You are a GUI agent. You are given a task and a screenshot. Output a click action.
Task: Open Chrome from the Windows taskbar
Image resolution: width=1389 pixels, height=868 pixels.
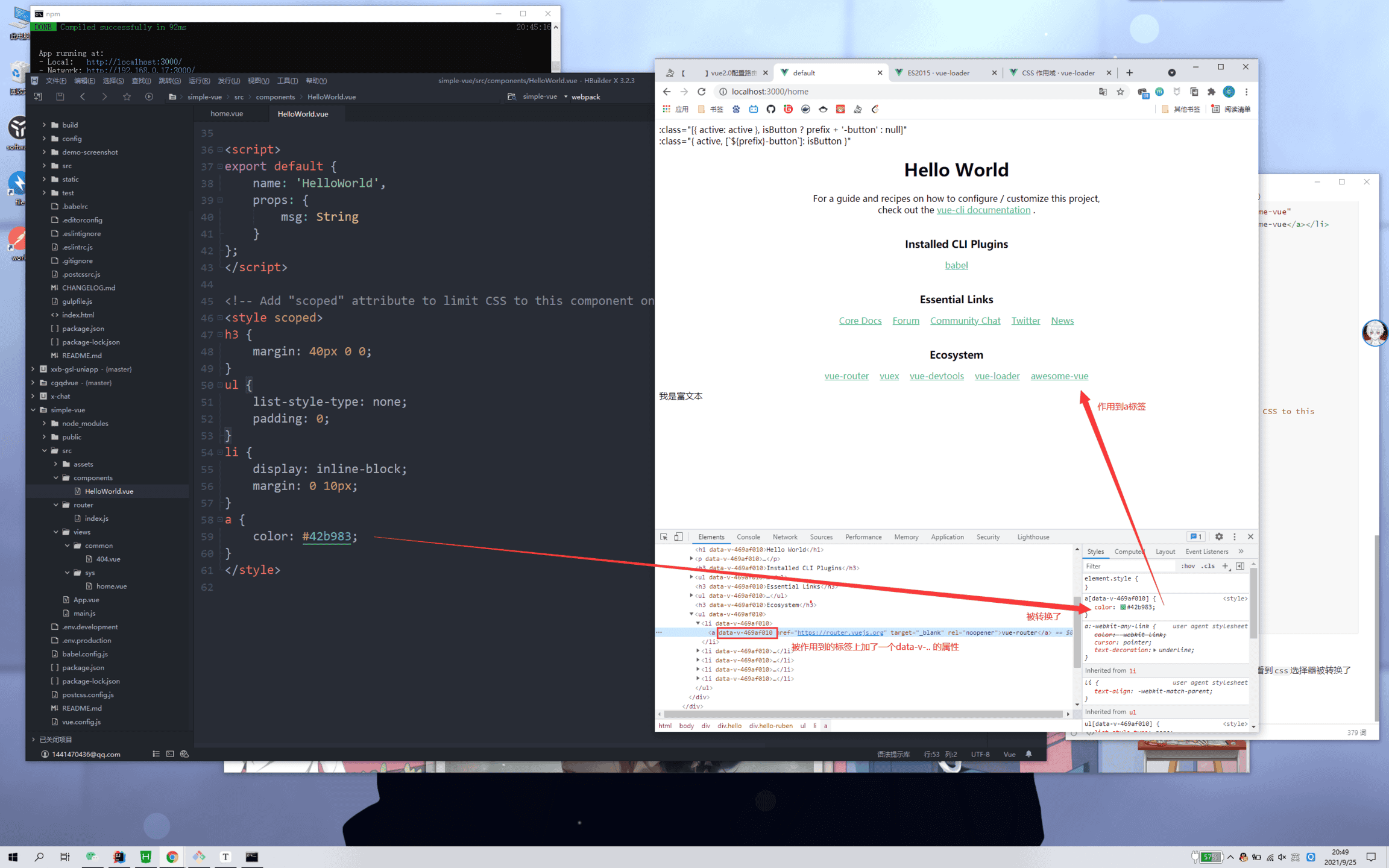(172, 857)
